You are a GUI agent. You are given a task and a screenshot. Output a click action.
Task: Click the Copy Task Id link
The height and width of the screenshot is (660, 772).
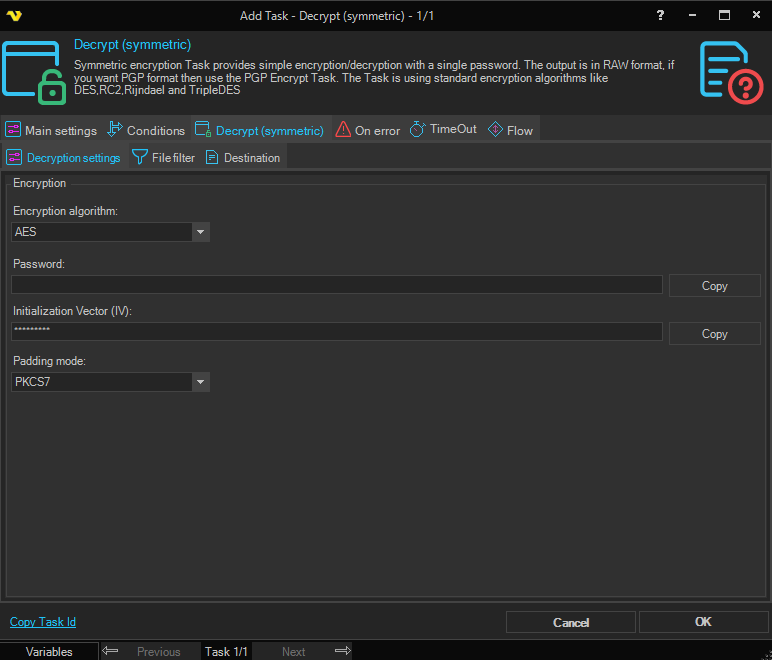(43, 622)
